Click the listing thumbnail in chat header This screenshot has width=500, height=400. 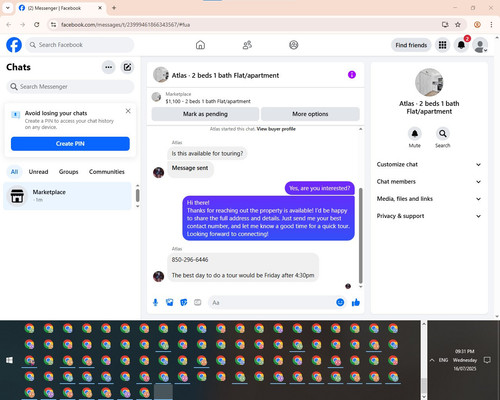click(161, 75)
